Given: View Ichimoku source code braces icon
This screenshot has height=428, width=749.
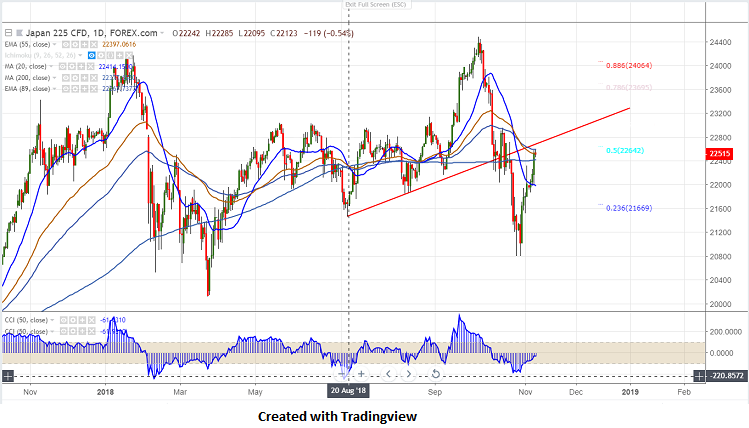Looking at the screenshot, I should click(x=110, y=55).
